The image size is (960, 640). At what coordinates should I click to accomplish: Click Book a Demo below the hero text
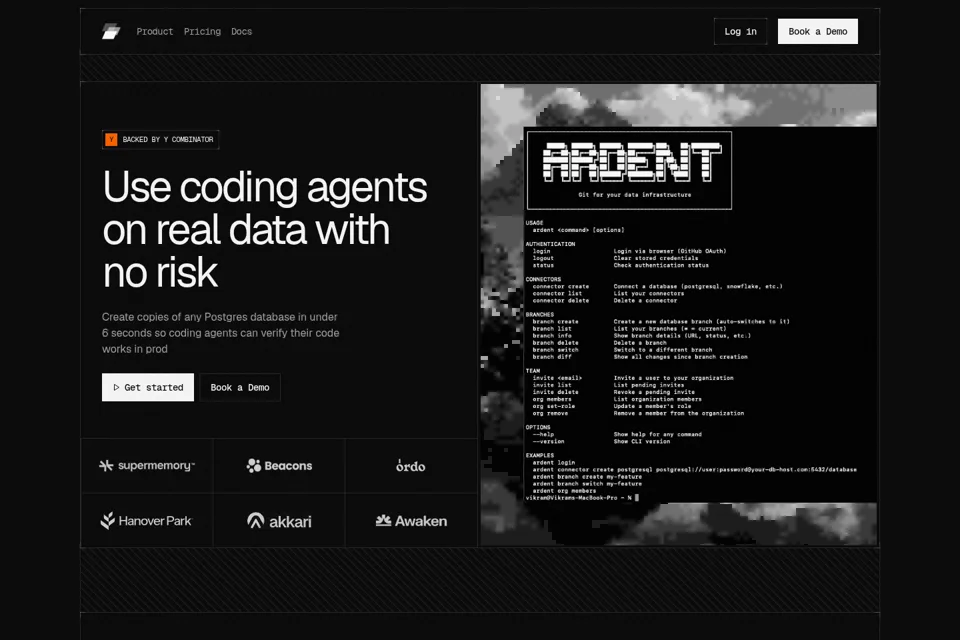[240, 387]
